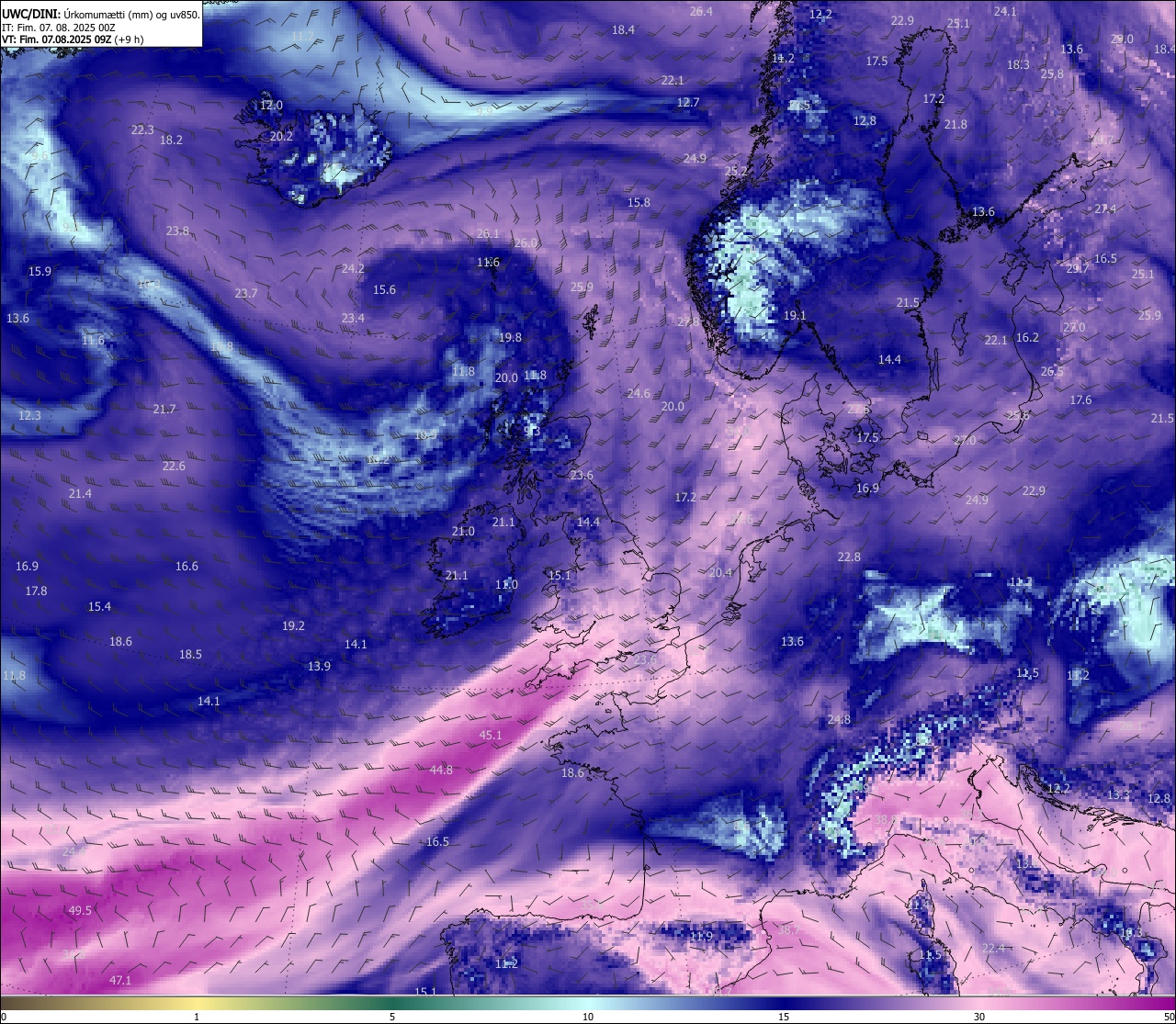1176x1024 pixels.
Task: Click the 22.4 value label
Action: 993,948
